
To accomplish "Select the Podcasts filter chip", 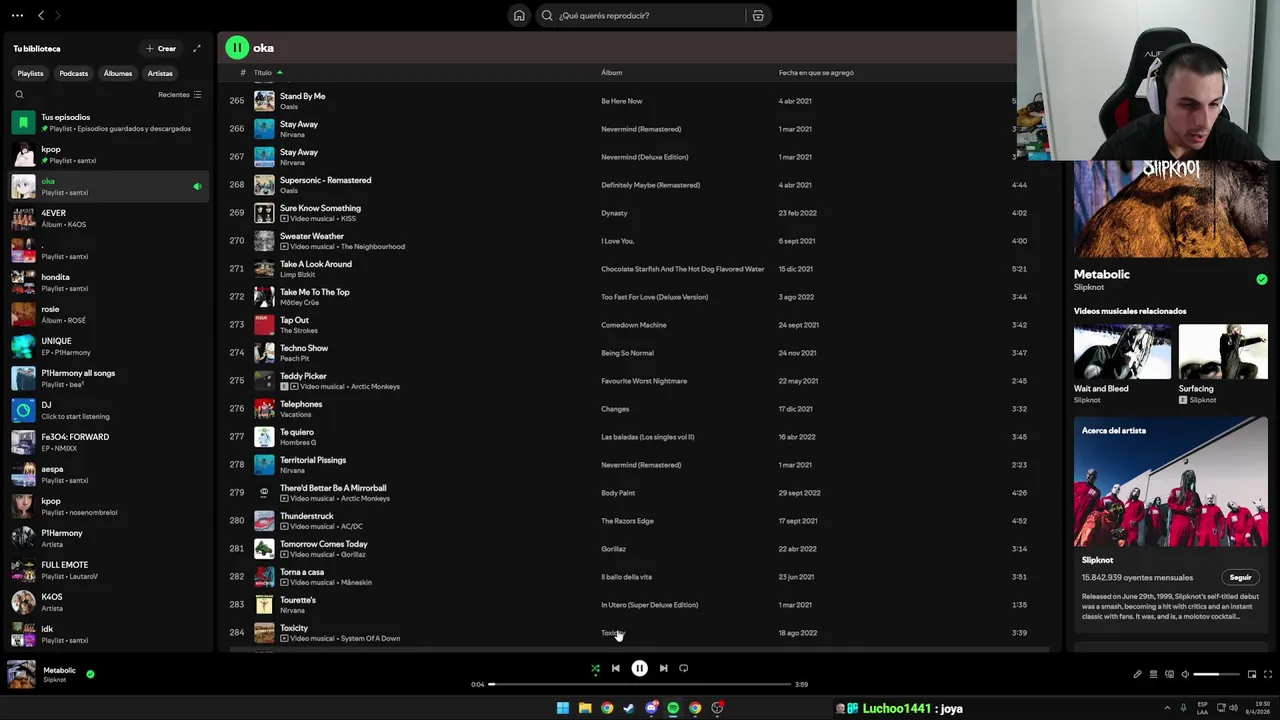I will [x=73, y=73].
